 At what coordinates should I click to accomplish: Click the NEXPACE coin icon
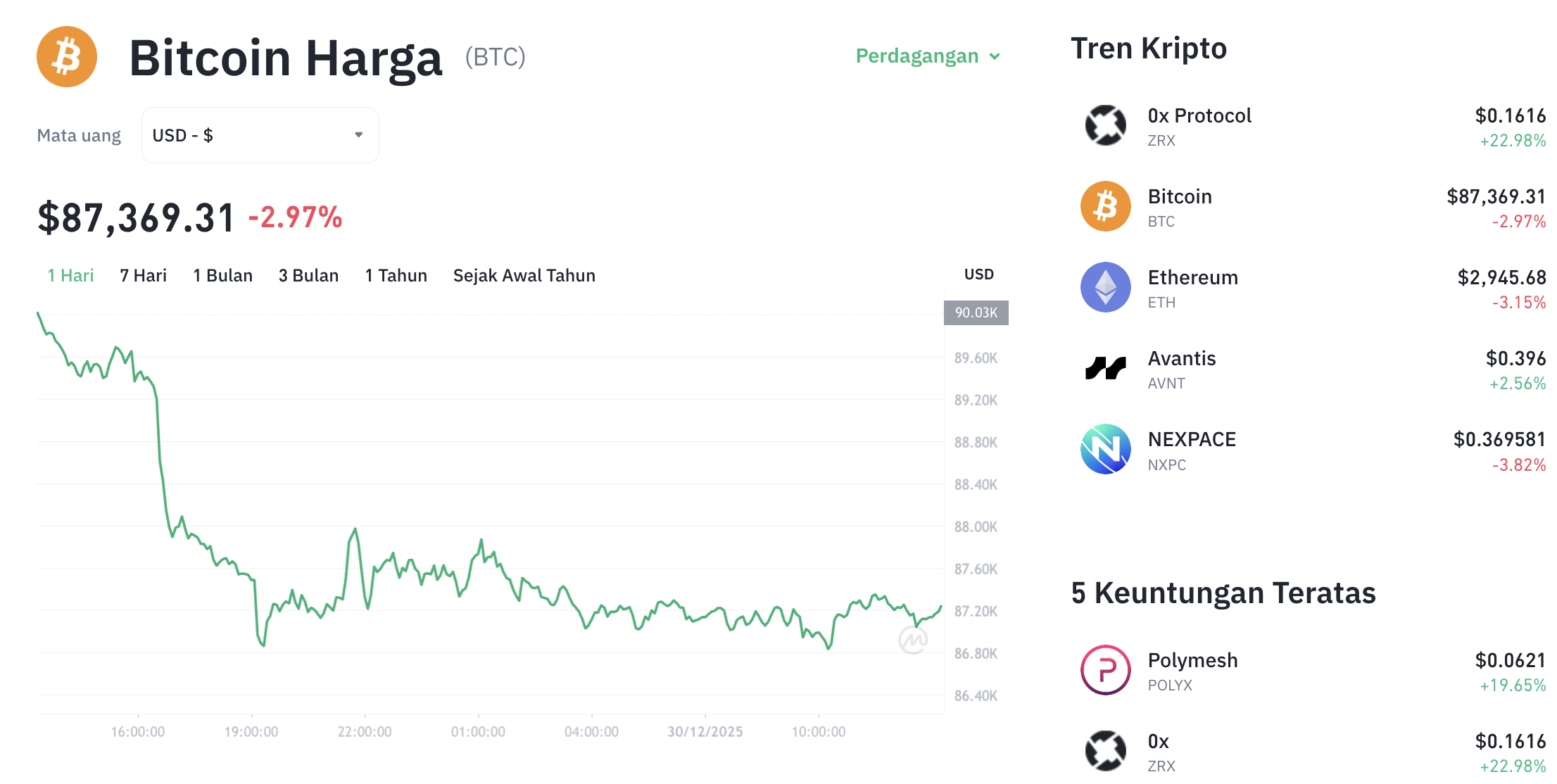(x=1105, y=449)
